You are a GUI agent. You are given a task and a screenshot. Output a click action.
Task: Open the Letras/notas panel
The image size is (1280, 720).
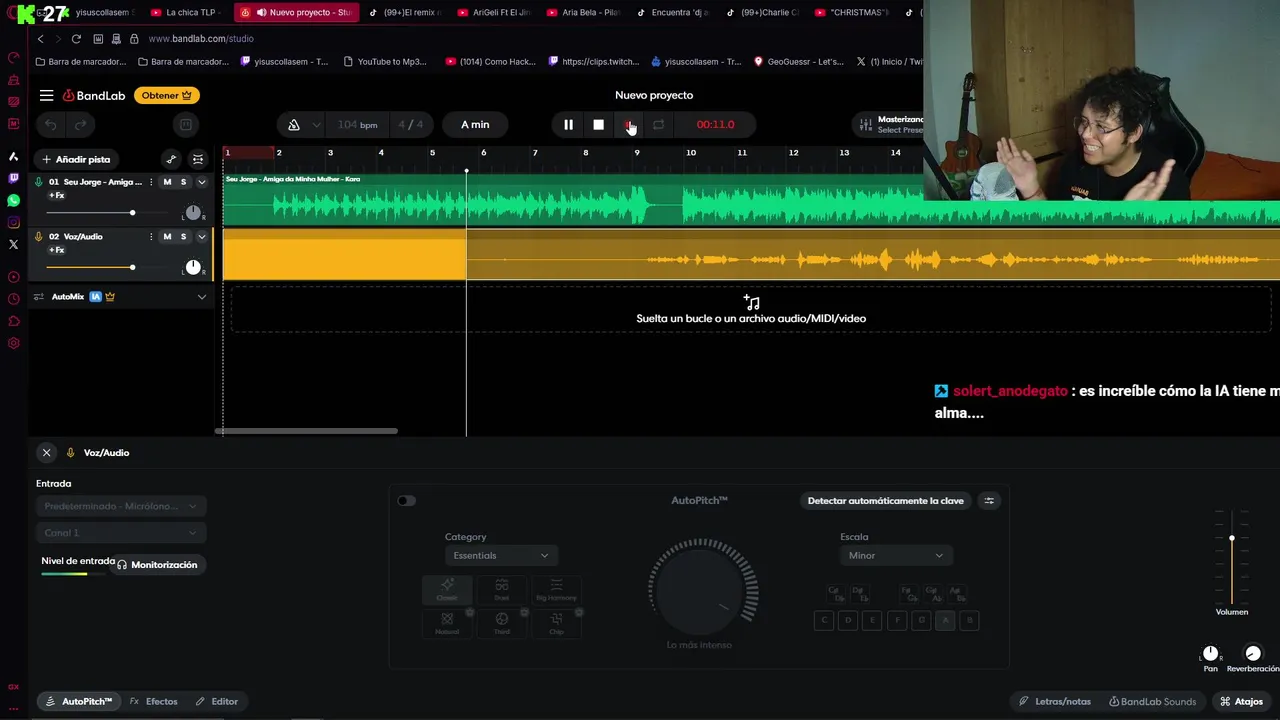point(1055,702)
